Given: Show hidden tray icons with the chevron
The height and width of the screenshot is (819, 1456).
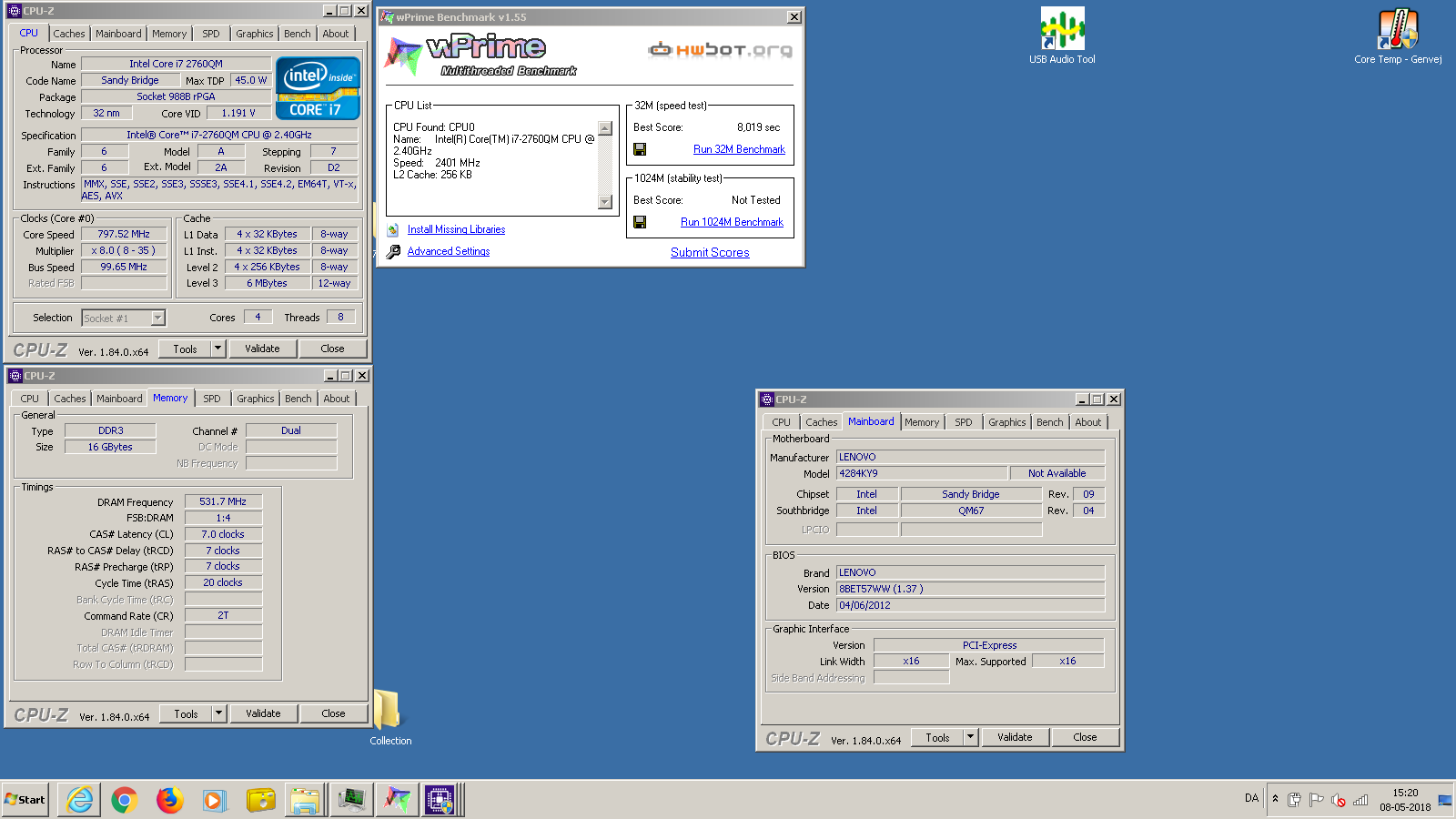Looking at the screenshot, I should click(x=1275, y=799).
